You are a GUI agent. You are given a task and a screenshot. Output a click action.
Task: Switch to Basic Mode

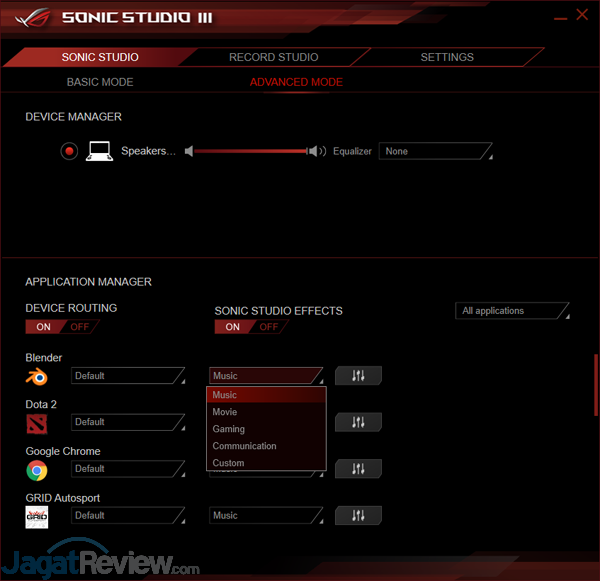pyautogui.click(x=100, y=82)
